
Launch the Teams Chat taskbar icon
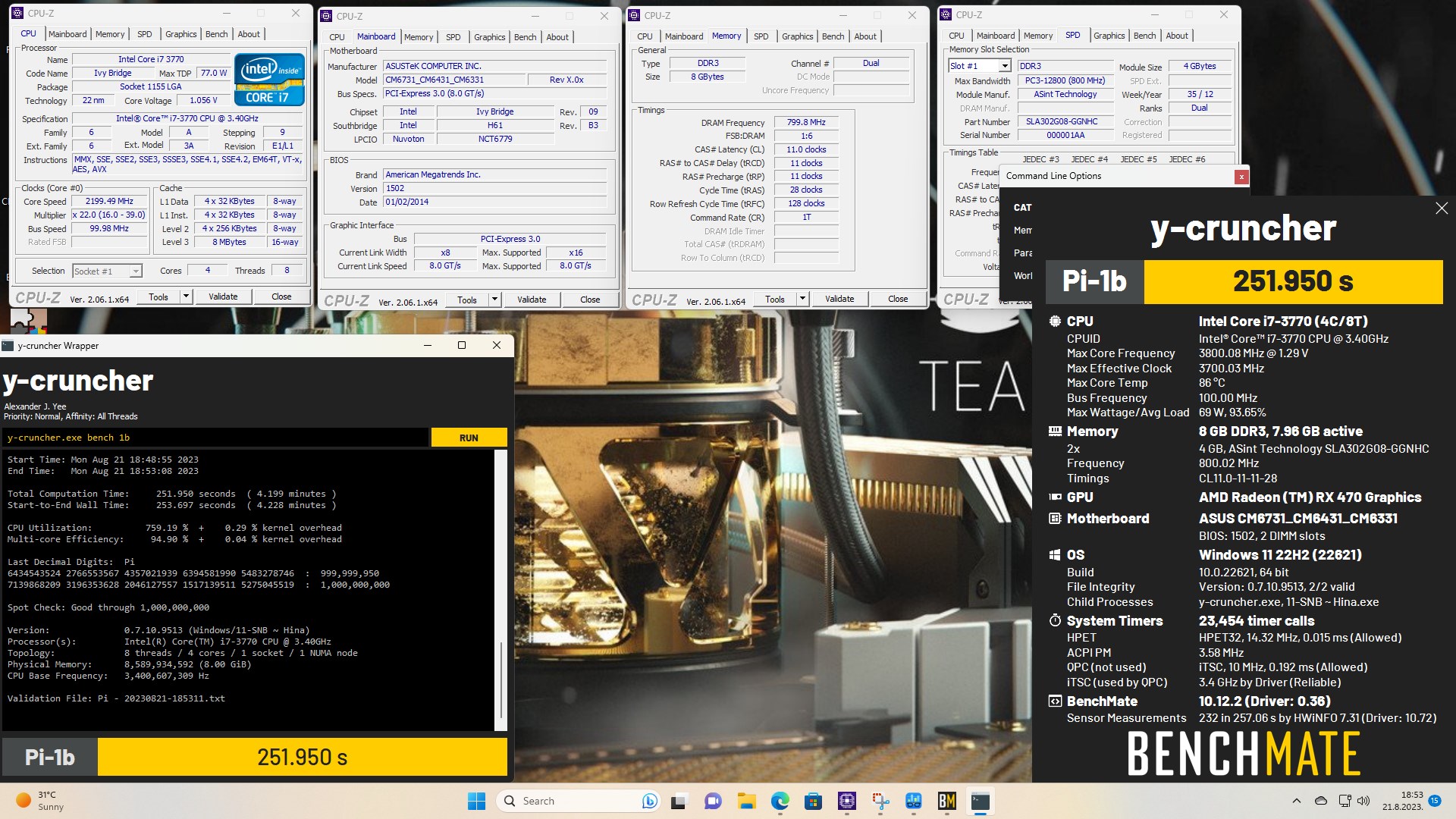click(x=712, y=801)
